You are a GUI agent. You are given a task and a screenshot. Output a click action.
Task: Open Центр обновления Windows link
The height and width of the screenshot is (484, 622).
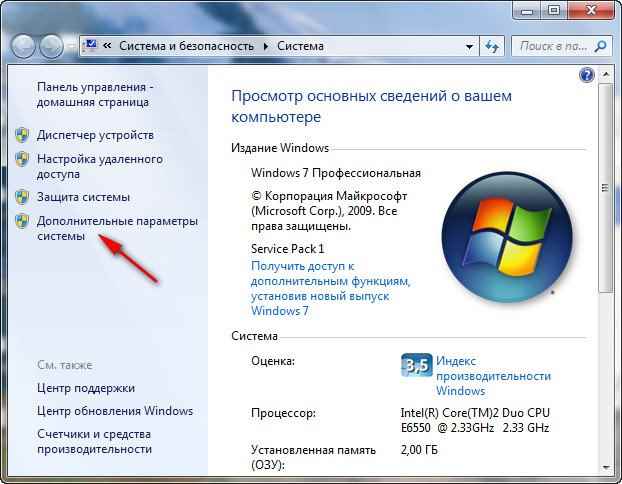click(115, 411)
